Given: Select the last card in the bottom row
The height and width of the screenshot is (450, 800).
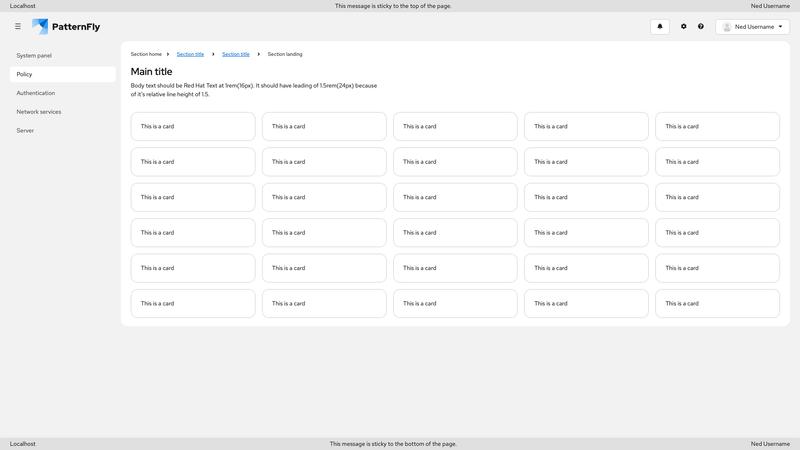Looking at the screenshot, I should tap(717, 303).
